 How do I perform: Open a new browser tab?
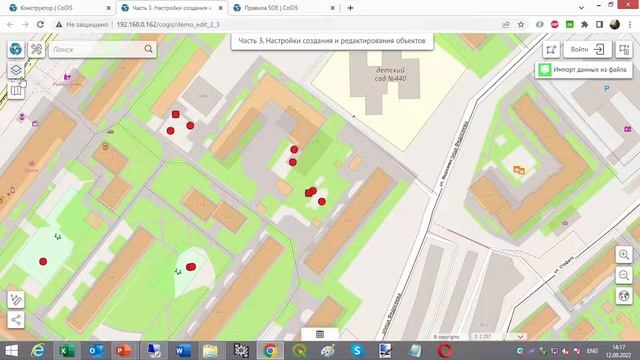[x=350, y=8]
